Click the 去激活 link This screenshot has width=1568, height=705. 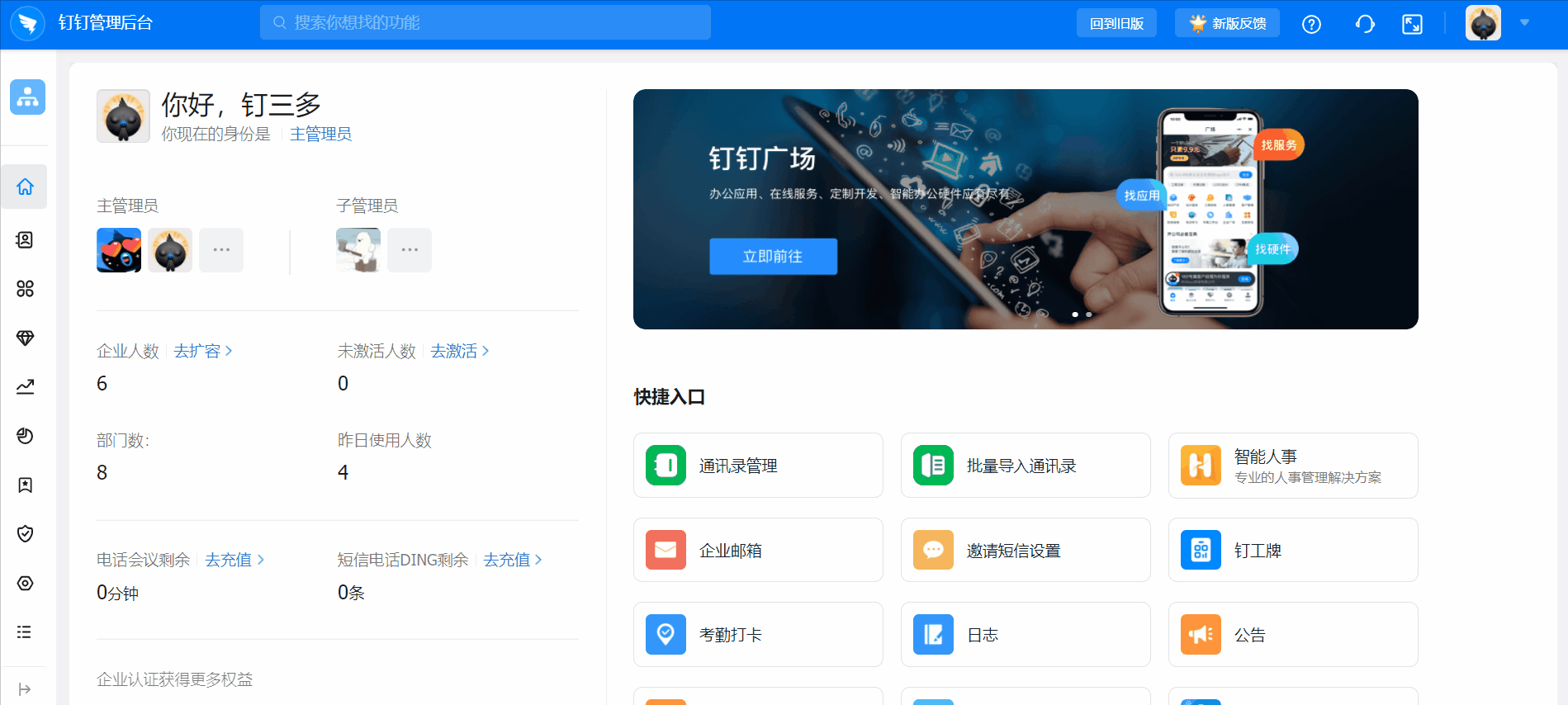pos(459,351)
